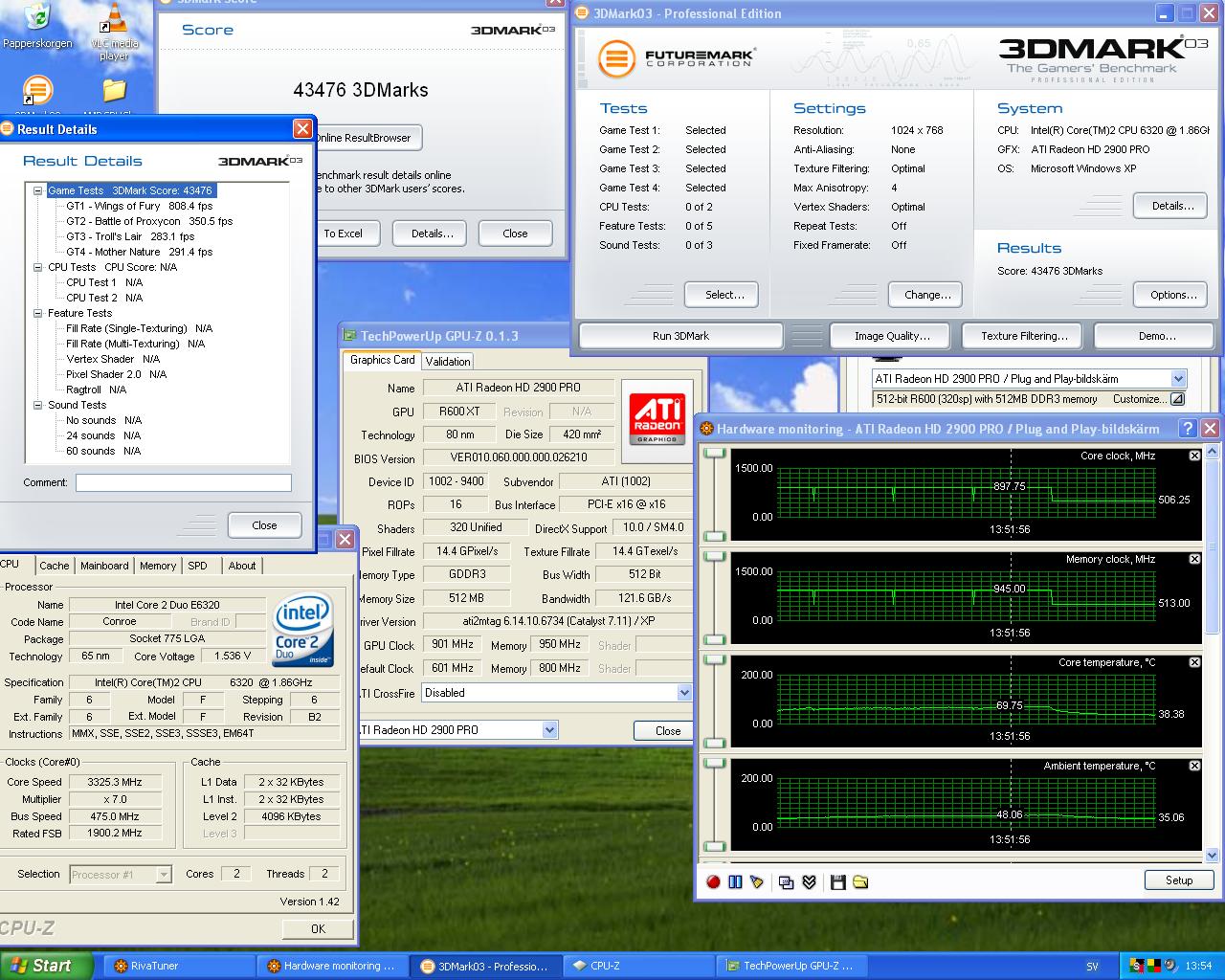
Task: Click Select... under Tests
Action: pyautogui.click(x=724, y=295)
